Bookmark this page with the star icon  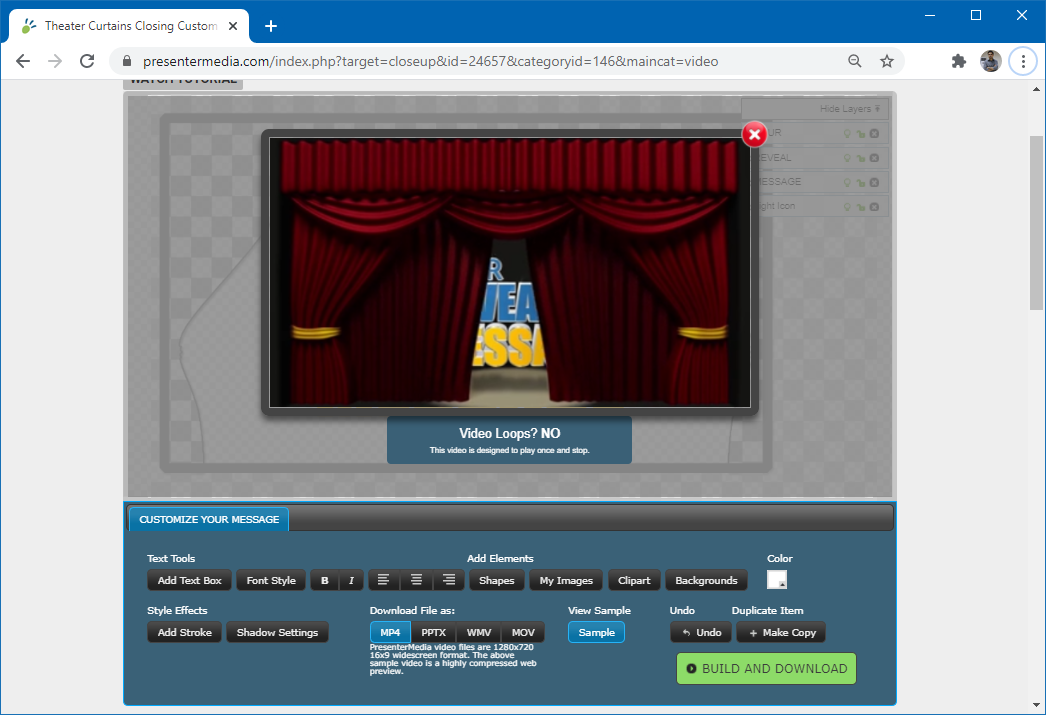(886, 61)
